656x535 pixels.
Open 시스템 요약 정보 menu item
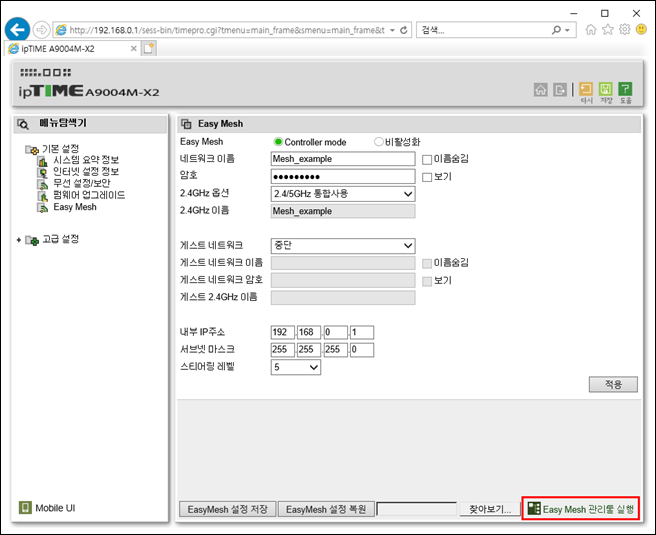[86, 160]
